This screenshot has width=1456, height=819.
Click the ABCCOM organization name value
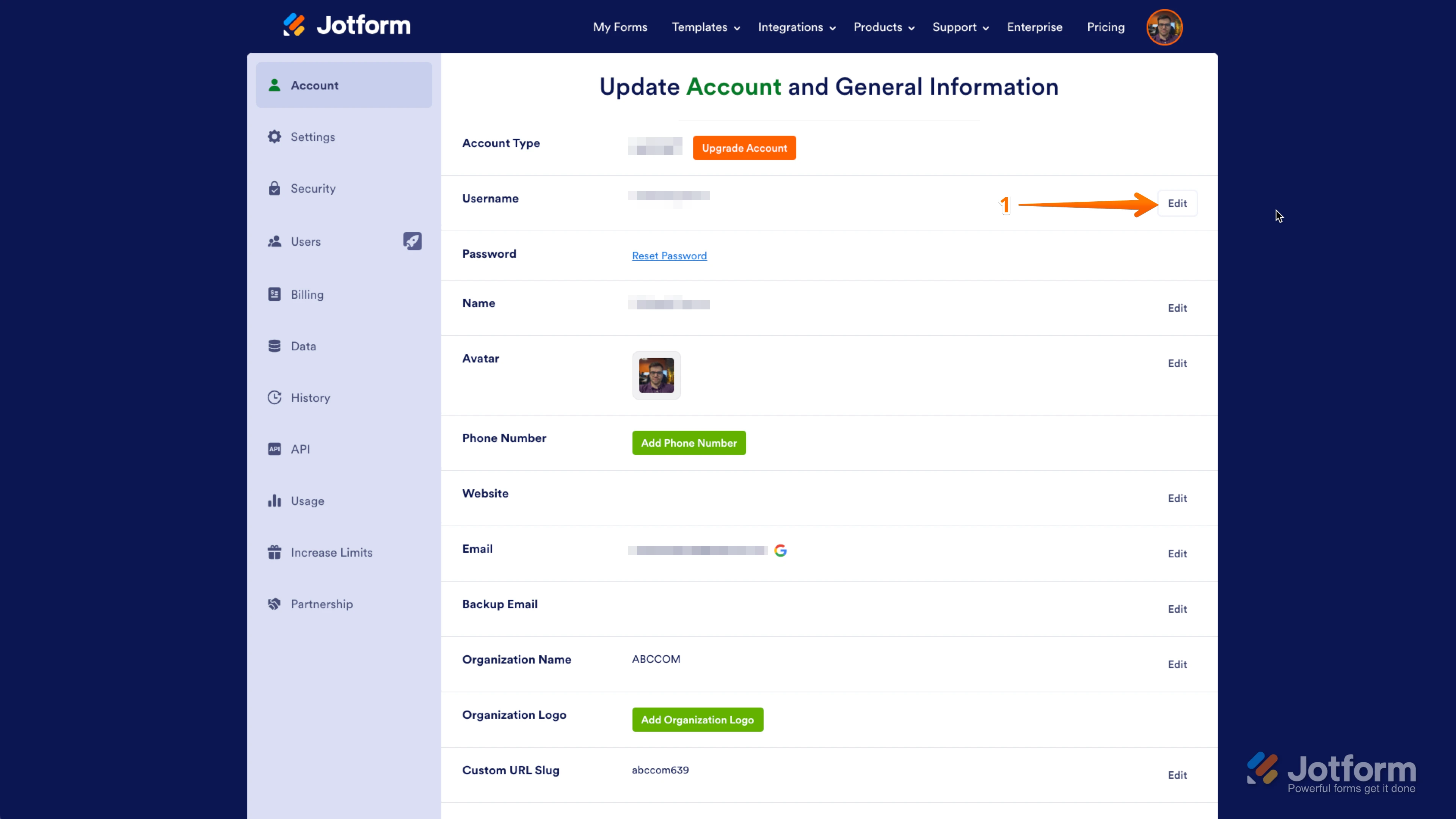tap(656, 659)
